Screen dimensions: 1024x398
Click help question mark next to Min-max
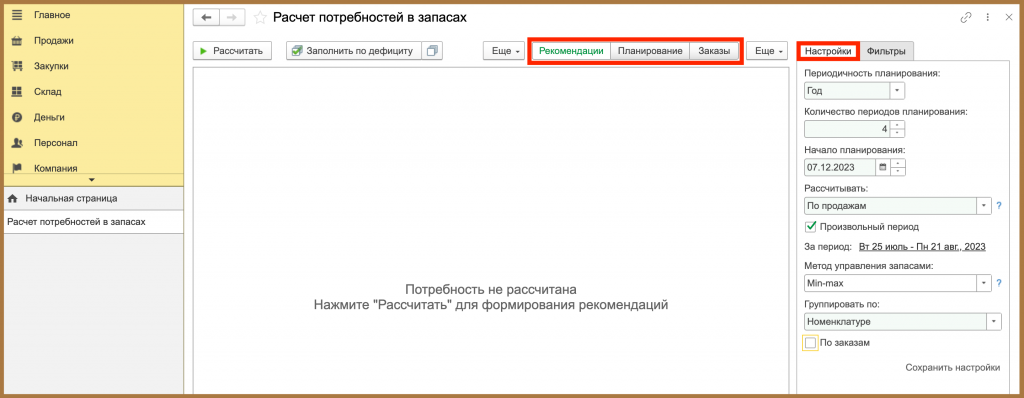click(x=999, y=283)
